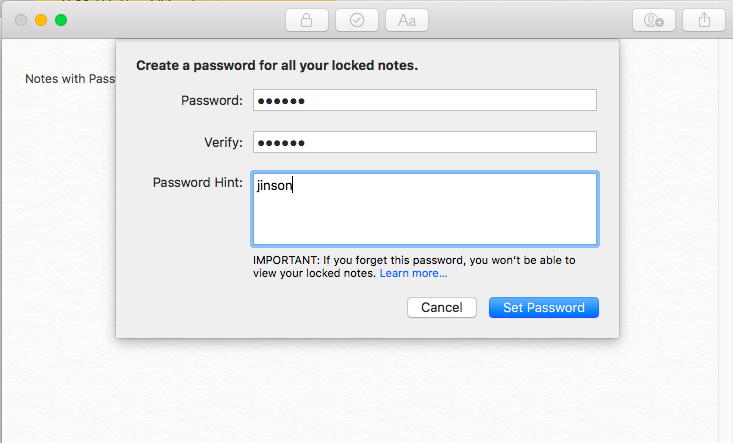Click the Password Hint label
This screenshot has width=733, height=443.
click(198, 182)
